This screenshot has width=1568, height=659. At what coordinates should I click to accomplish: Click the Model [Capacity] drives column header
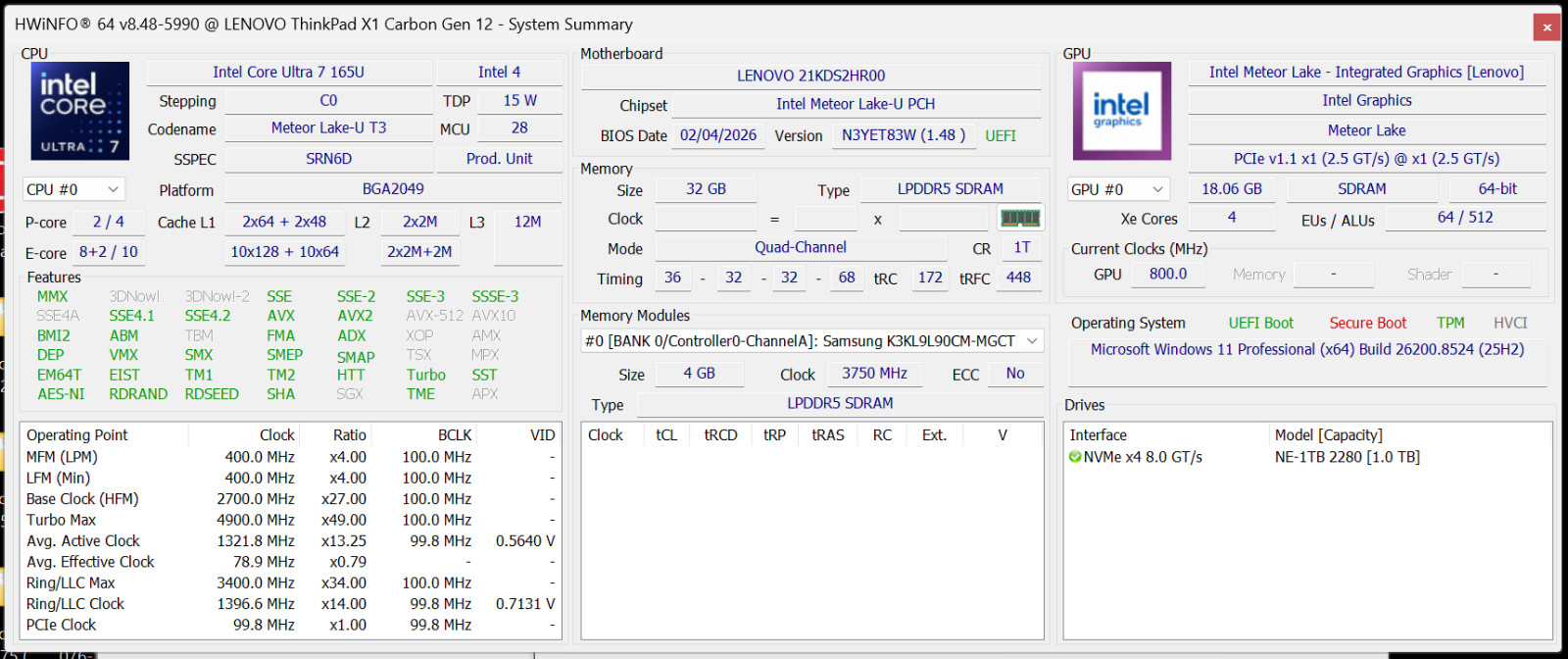click(x=1409, y=435)
